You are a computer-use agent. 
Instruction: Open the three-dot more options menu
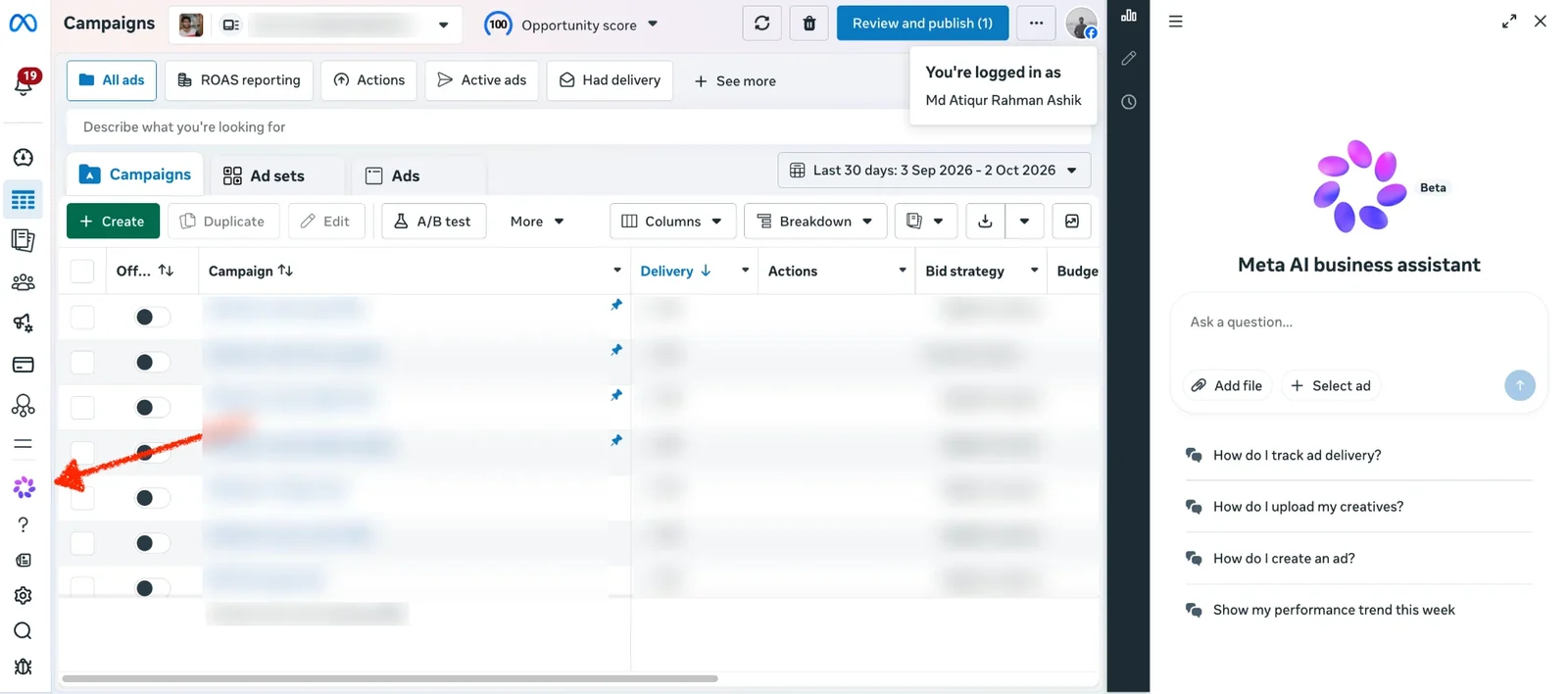pos(1036,23)
